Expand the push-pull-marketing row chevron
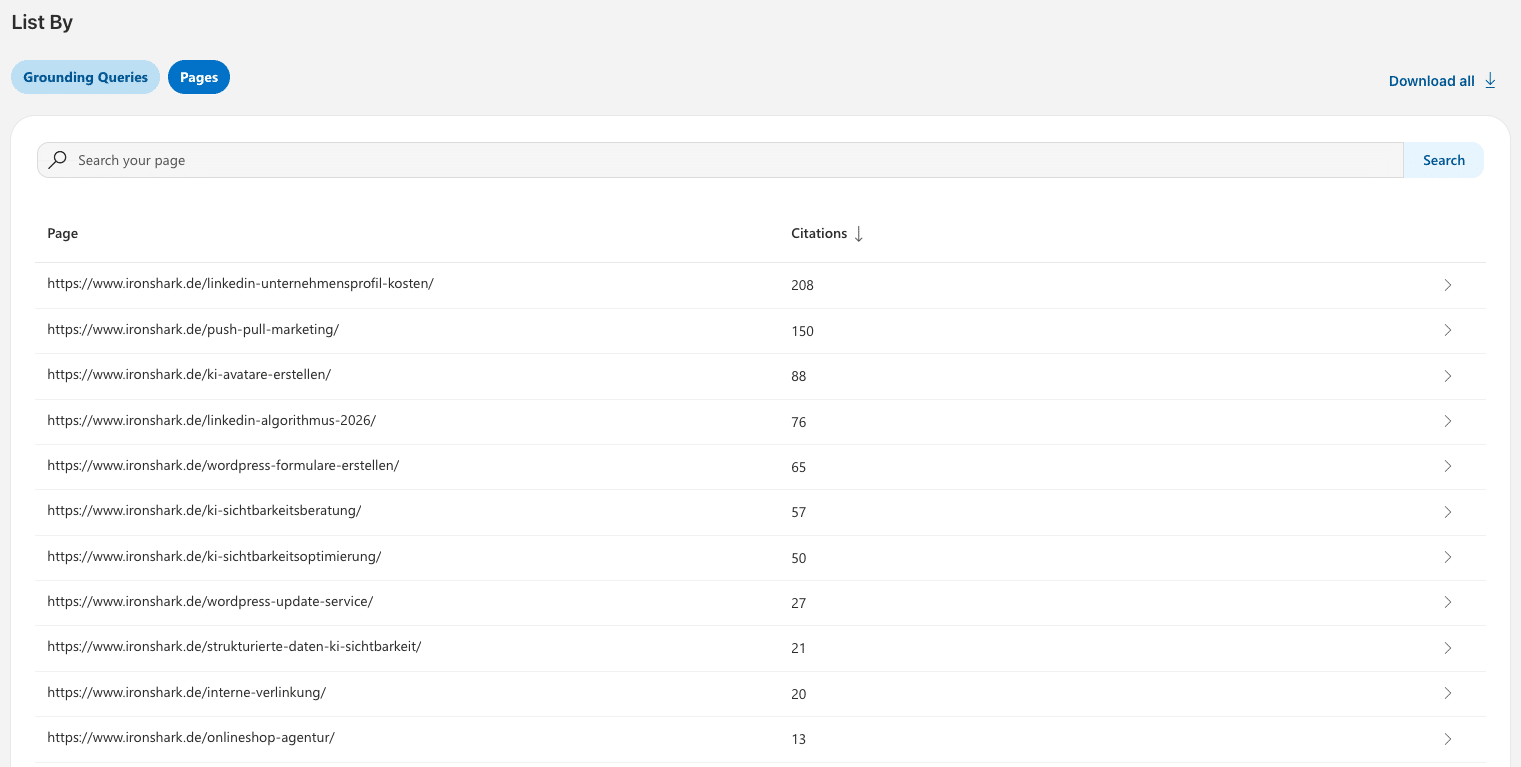This screenshot has width=1521, height=767. click(1447, 330)
